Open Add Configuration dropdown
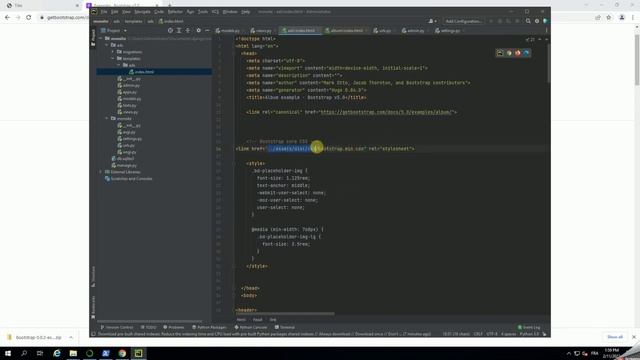This screenshot has width=640, height=360. [463, 21]
